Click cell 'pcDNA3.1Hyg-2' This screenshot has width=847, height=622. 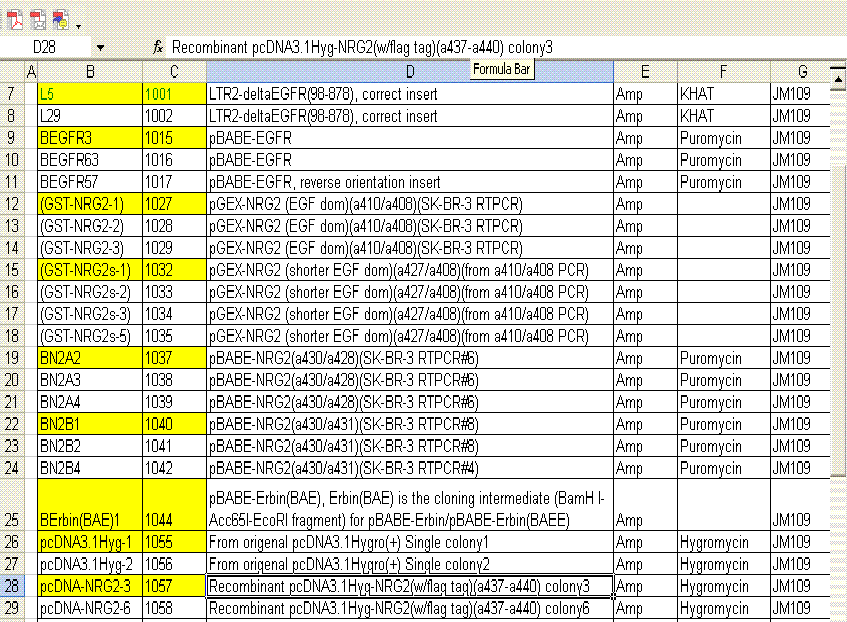point(90,564)
